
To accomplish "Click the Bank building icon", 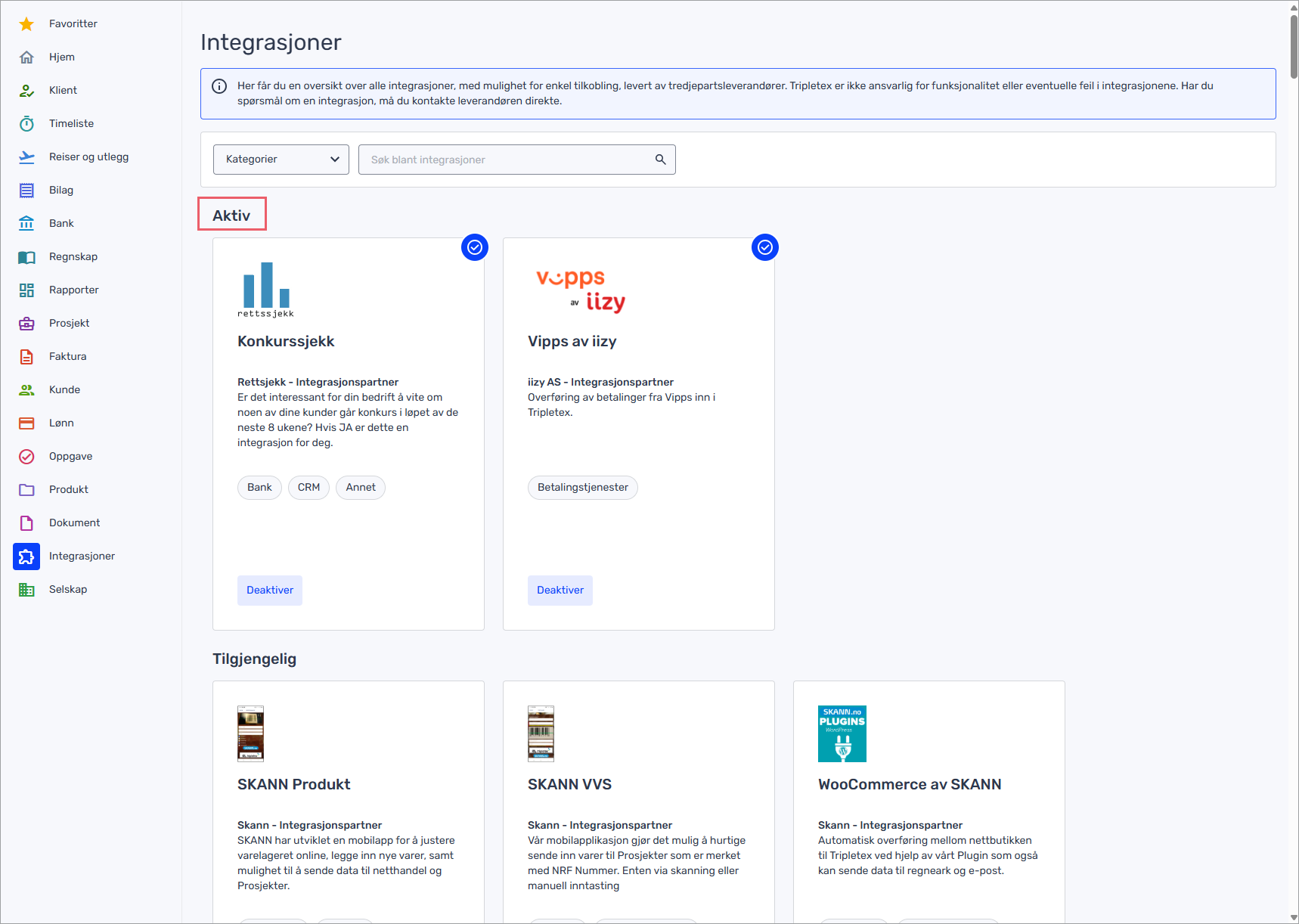I will [26, 224].
